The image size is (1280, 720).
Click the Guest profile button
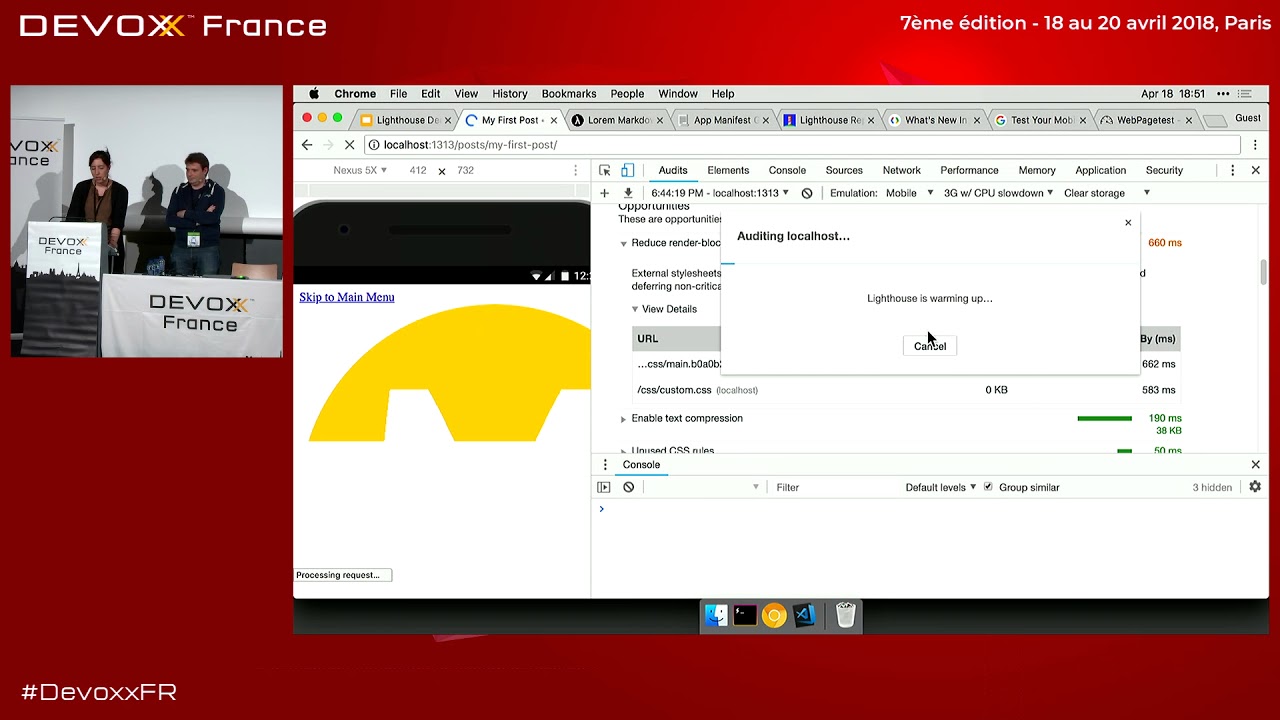(x=1248, y=118)
